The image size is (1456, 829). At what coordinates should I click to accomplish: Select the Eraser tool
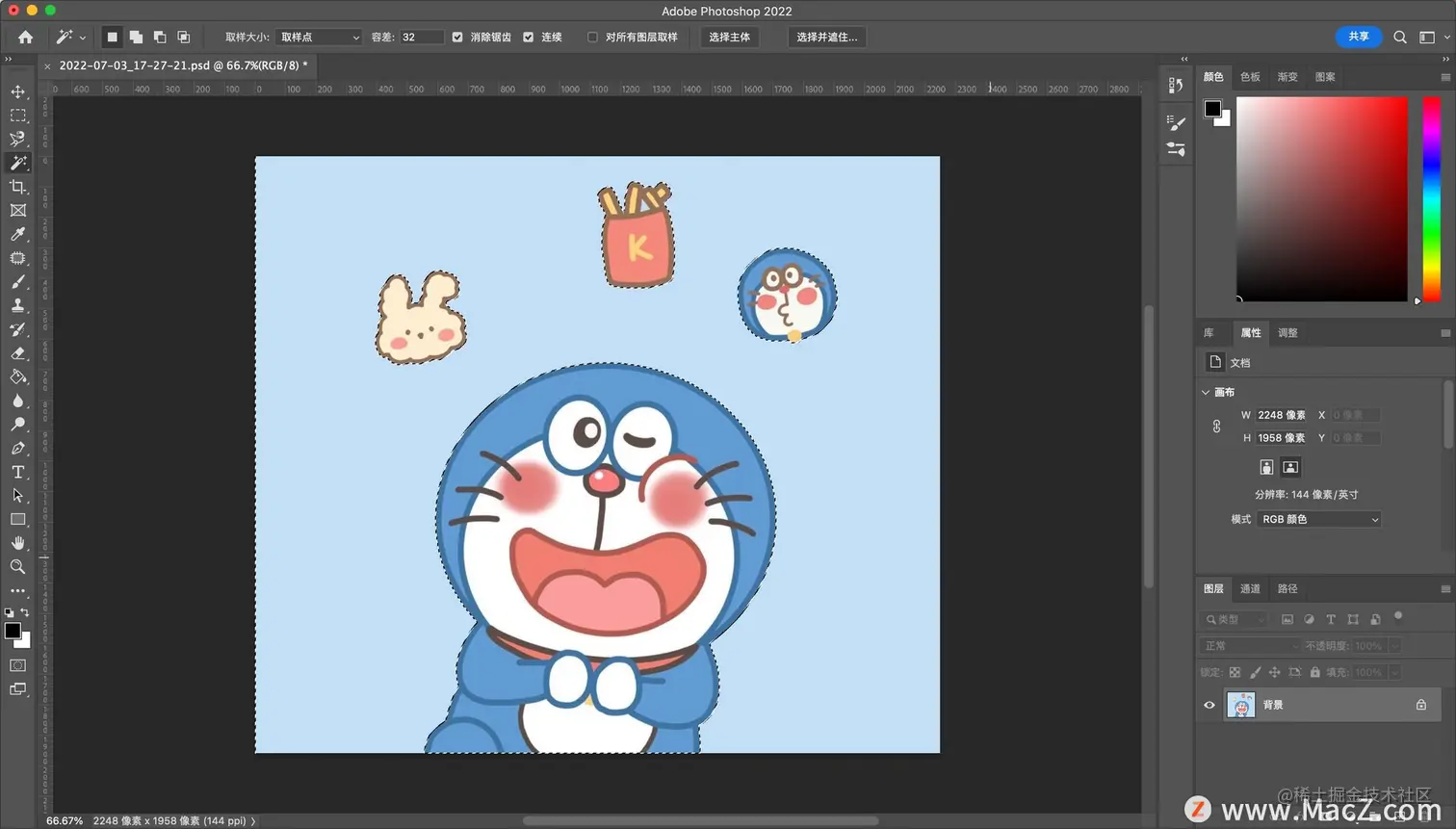coord(17,352)
